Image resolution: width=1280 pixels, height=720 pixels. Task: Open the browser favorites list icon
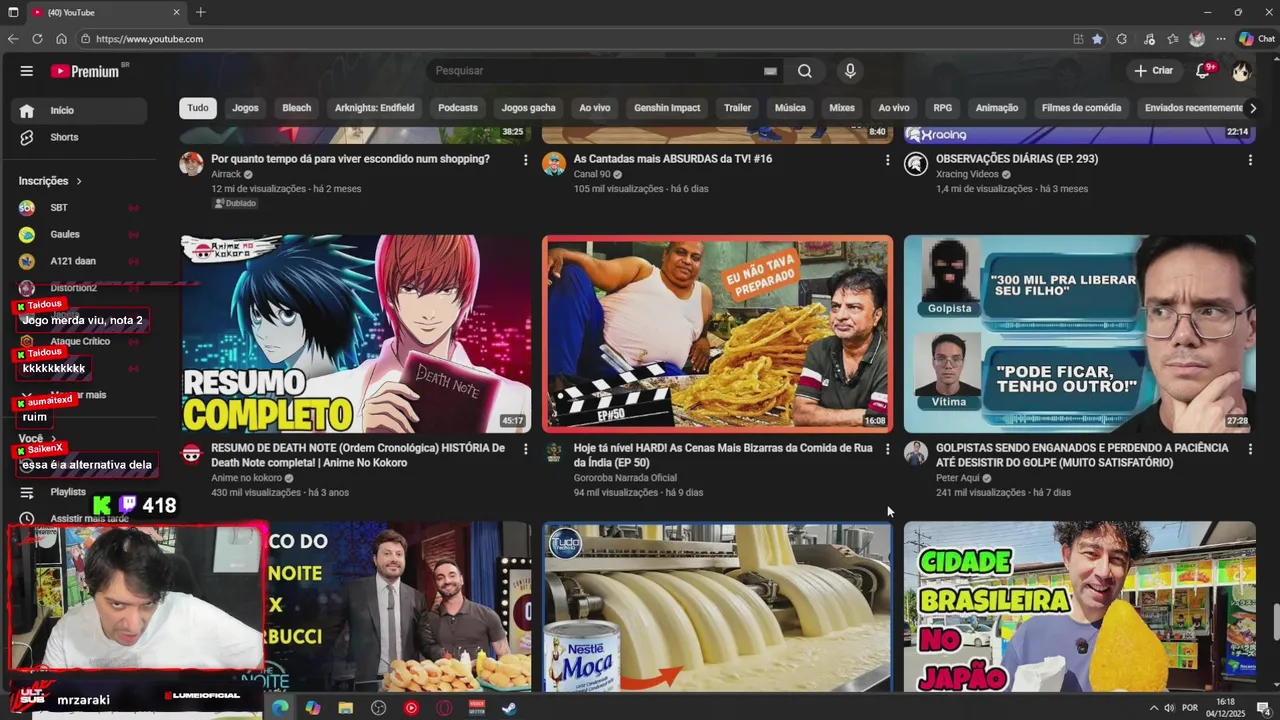click(x=1172, y=39)
